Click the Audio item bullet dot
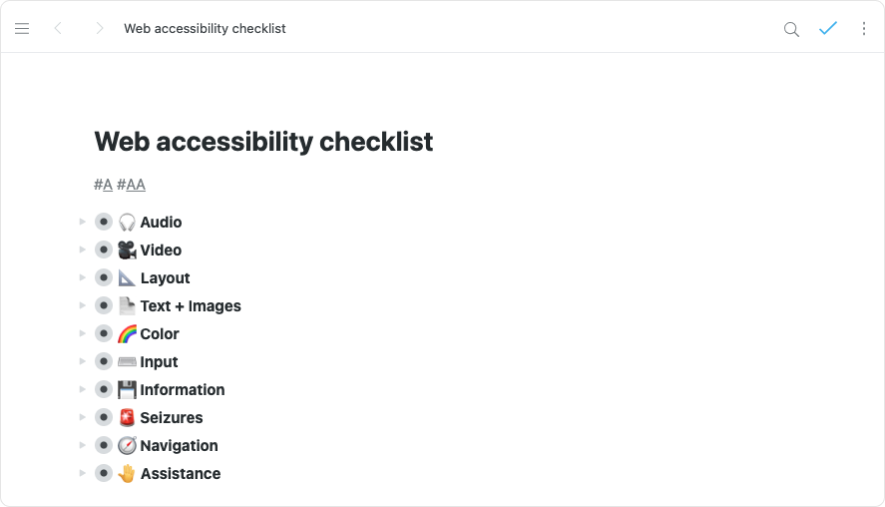This screenshot has width=885, height=507. click(104, 222)
